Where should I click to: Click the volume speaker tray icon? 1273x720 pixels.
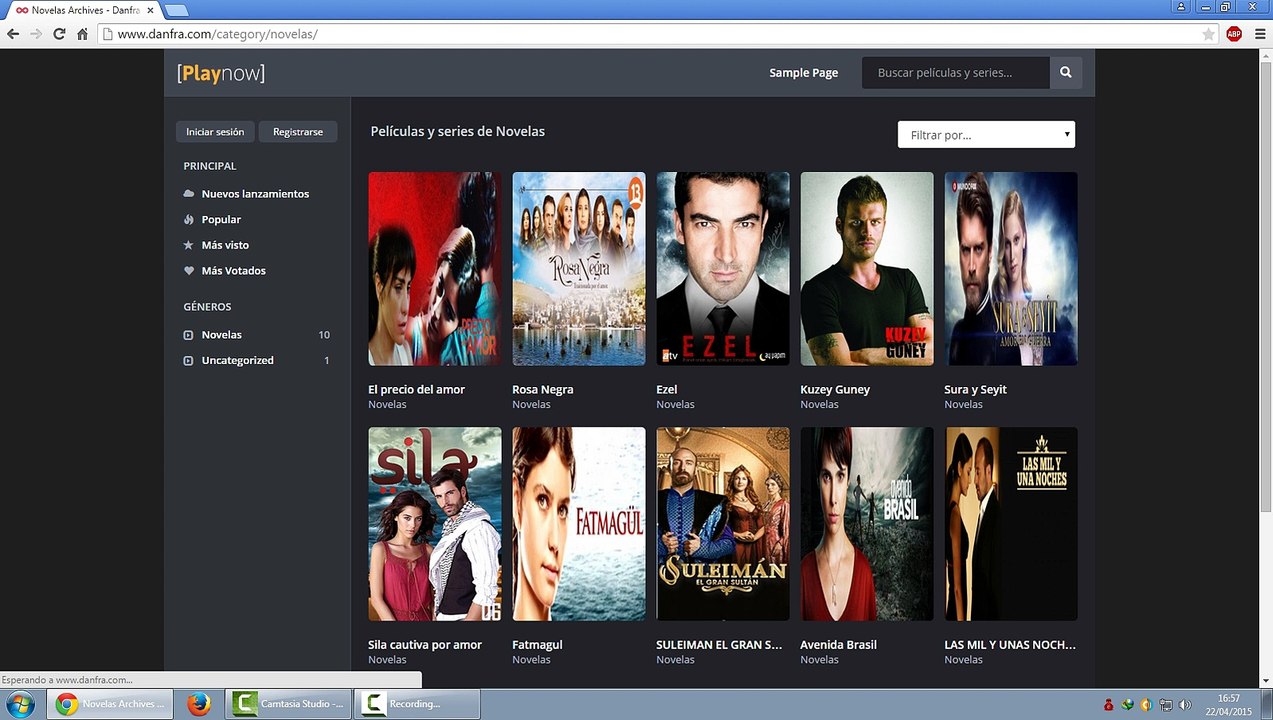pyautogui.click(x=1185, y=705)
